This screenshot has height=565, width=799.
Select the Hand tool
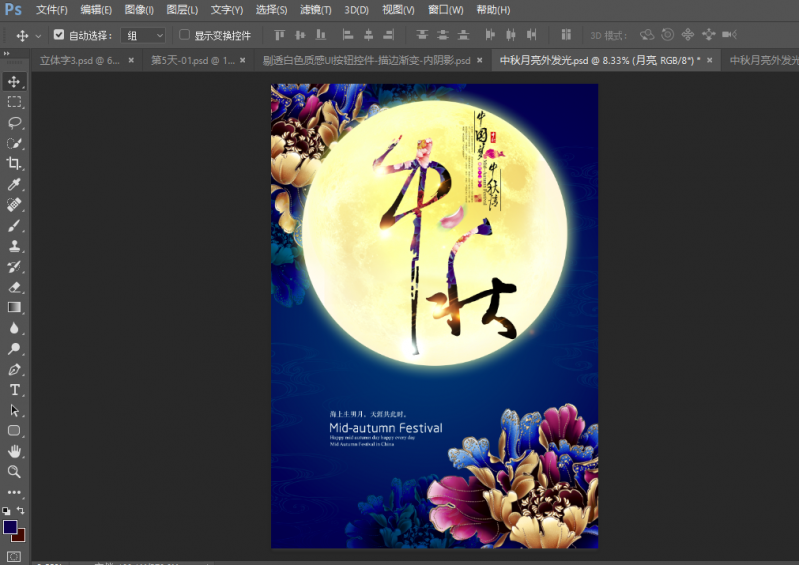click(14, 451)
